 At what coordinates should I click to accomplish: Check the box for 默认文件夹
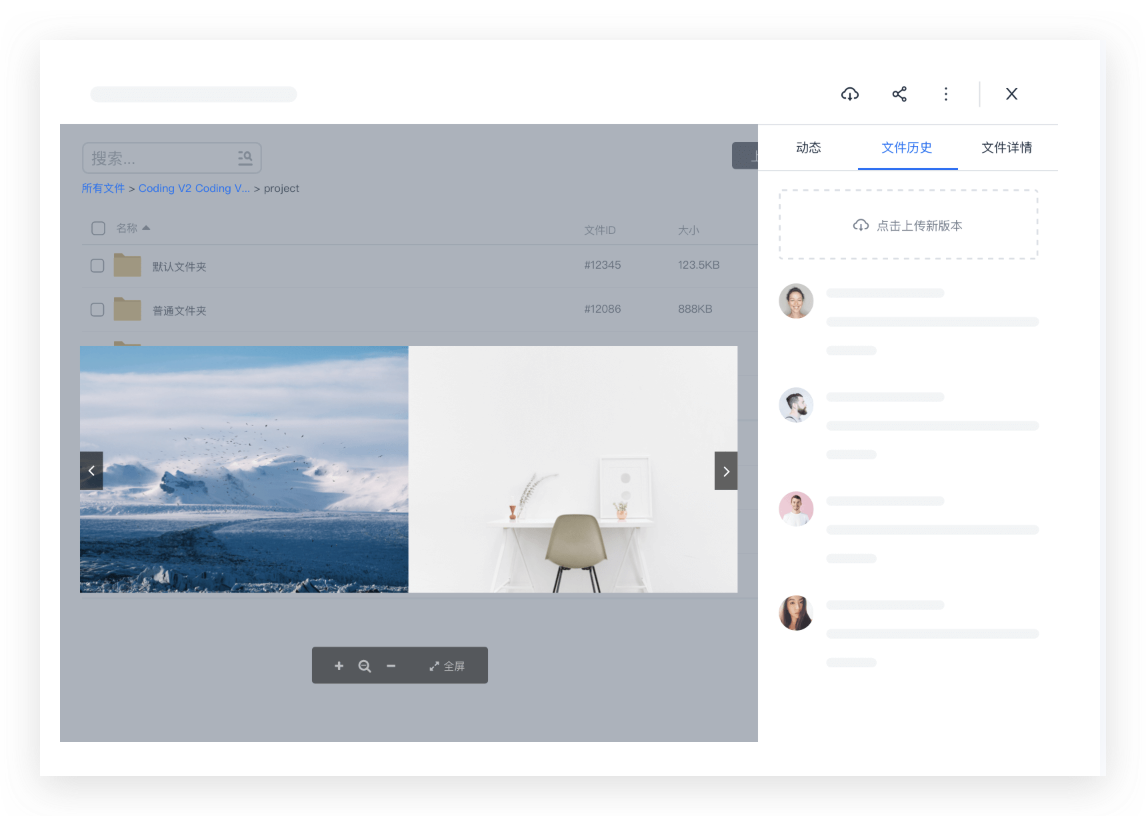(97, 265)
